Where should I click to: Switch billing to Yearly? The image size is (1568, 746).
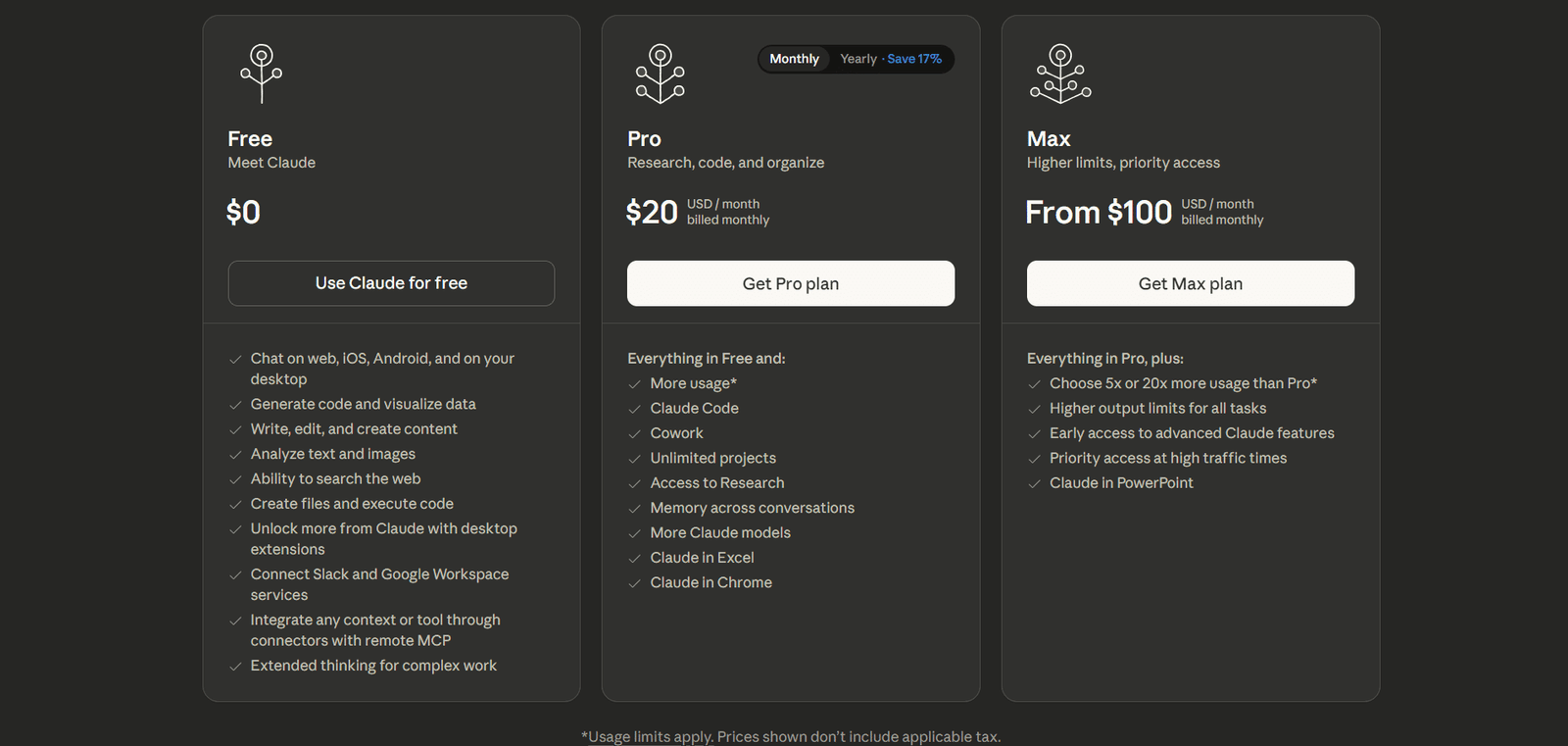(857, 59)
